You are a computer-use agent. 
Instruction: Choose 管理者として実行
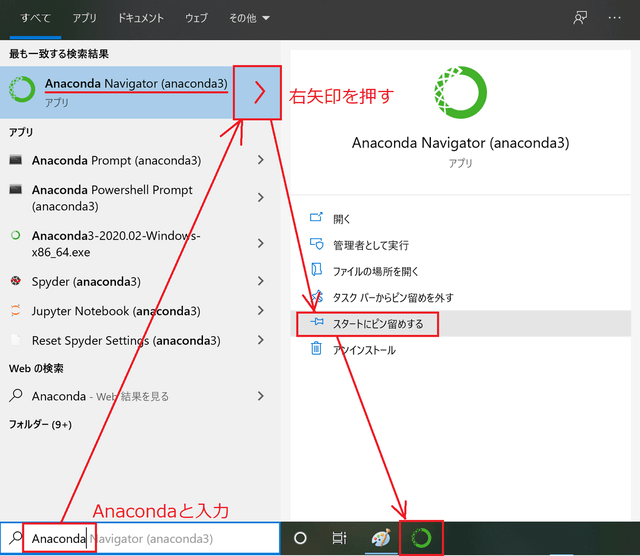point(371,245)
